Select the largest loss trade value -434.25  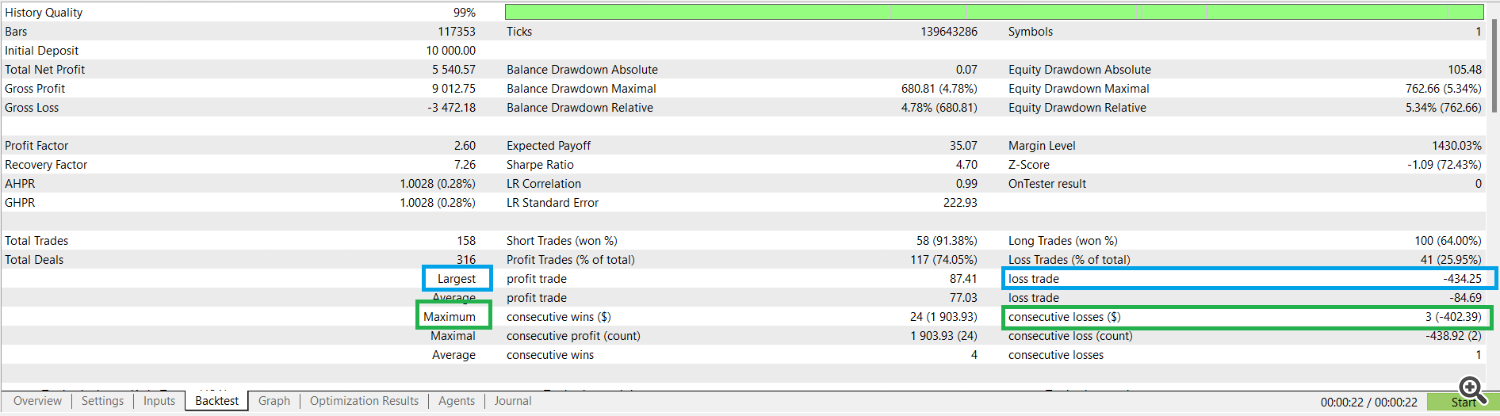pos(1462,279)
